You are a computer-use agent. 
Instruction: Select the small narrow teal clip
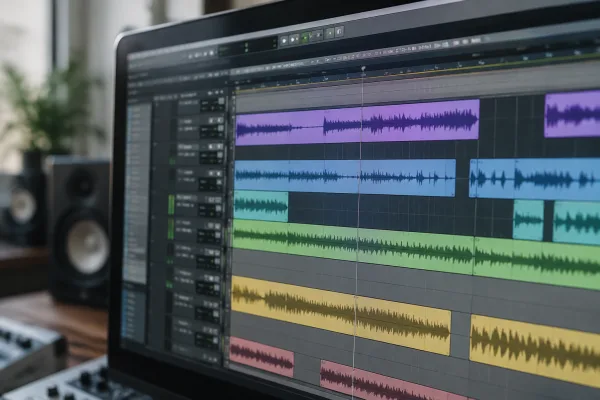tap(528, 220)
